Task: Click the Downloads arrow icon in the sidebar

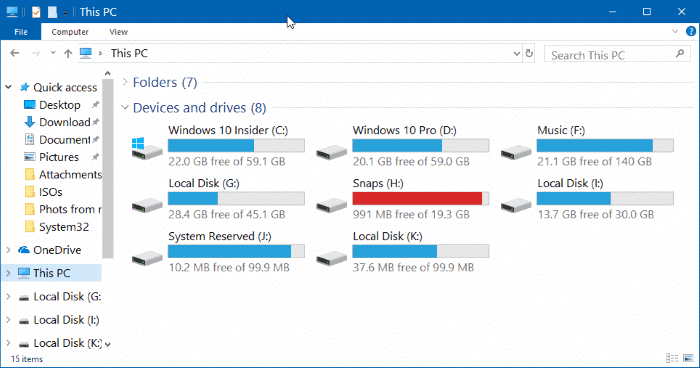Action: (29, 122)
